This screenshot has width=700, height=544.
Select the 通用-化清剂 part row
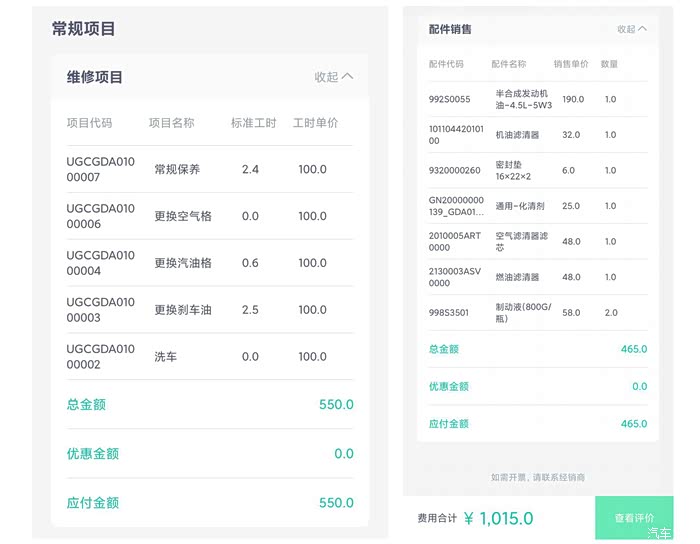[537, 206]
